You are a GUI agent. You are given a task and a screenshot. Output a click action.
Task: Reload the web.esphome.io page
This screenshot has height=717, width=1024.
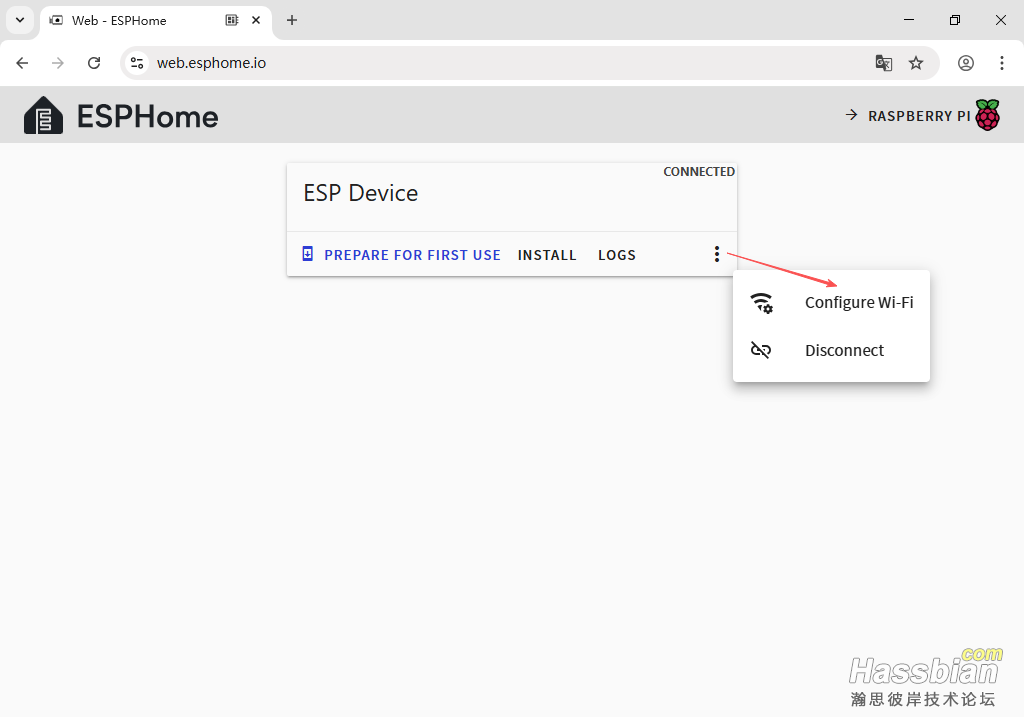94,63
